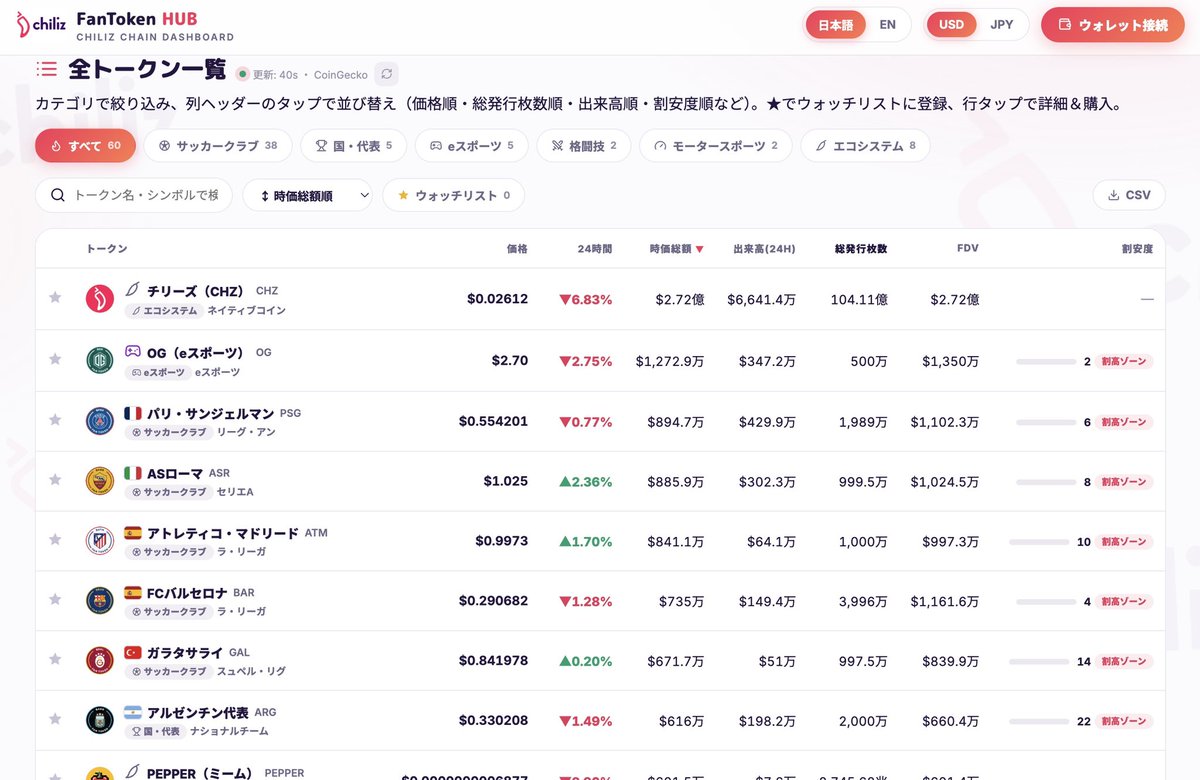Switch language to EN

(x=887, y=25)
